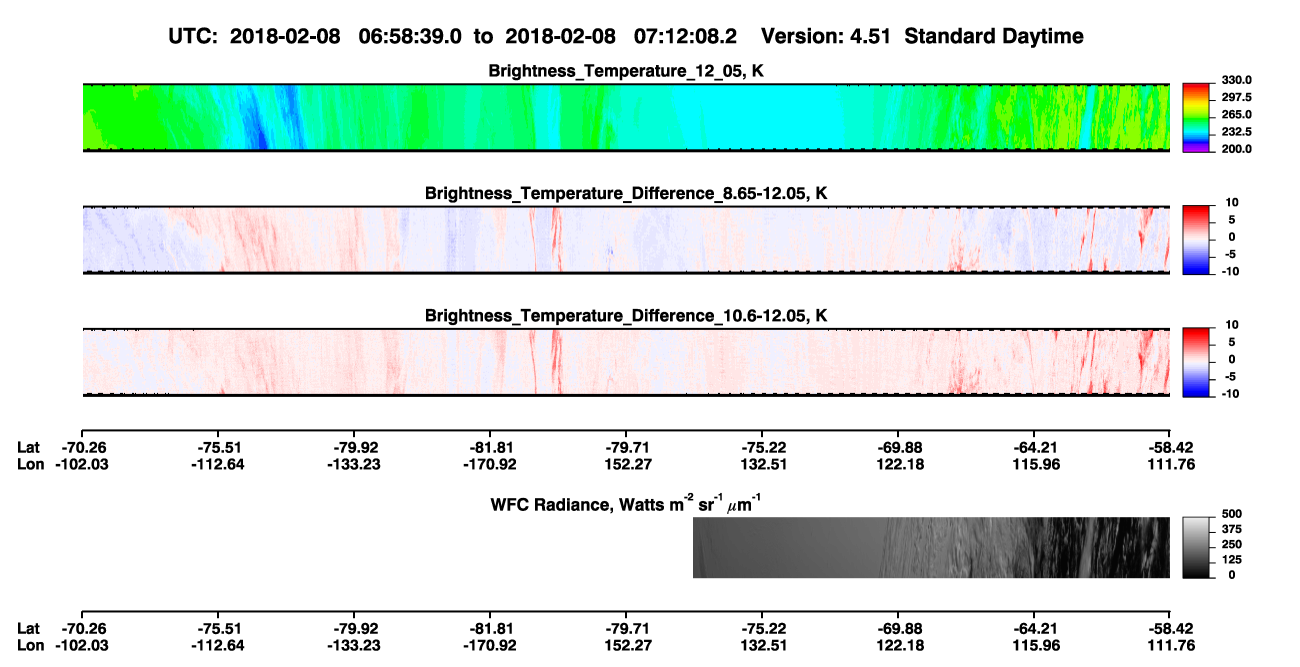This screenshot has width=1300, height=667.
Task: Click longitude -170.92 on the upper axis
Action: click(x=490, y=463)
